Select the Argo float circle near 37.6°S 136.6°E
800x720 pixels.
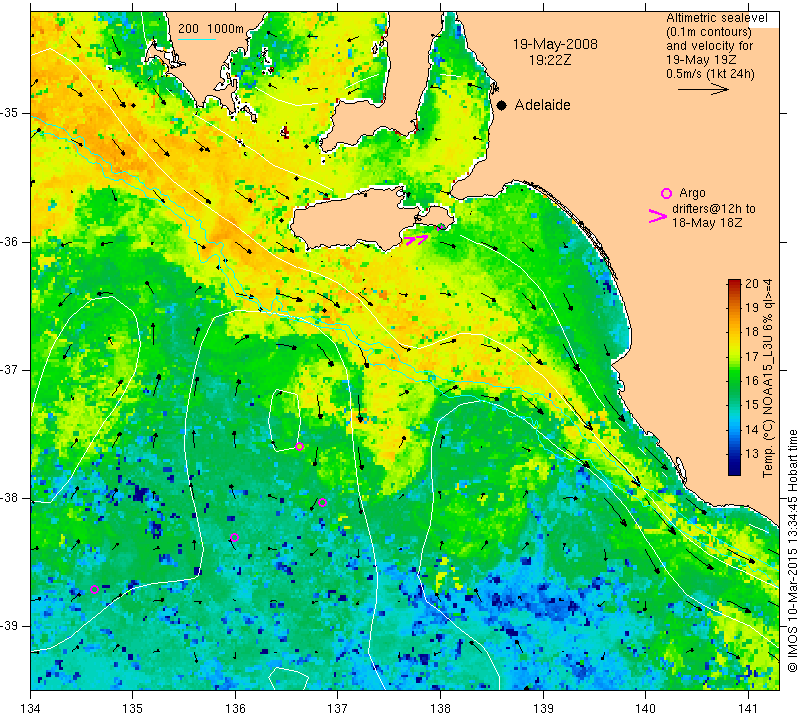tap(299, 446)
